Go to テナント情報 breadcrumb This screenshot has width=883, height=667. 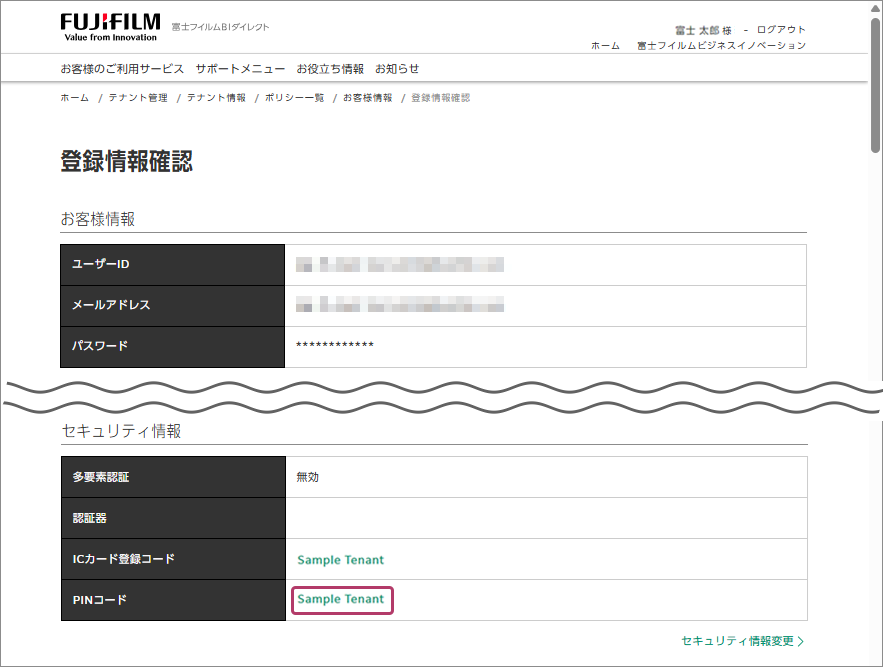point(216,98)
